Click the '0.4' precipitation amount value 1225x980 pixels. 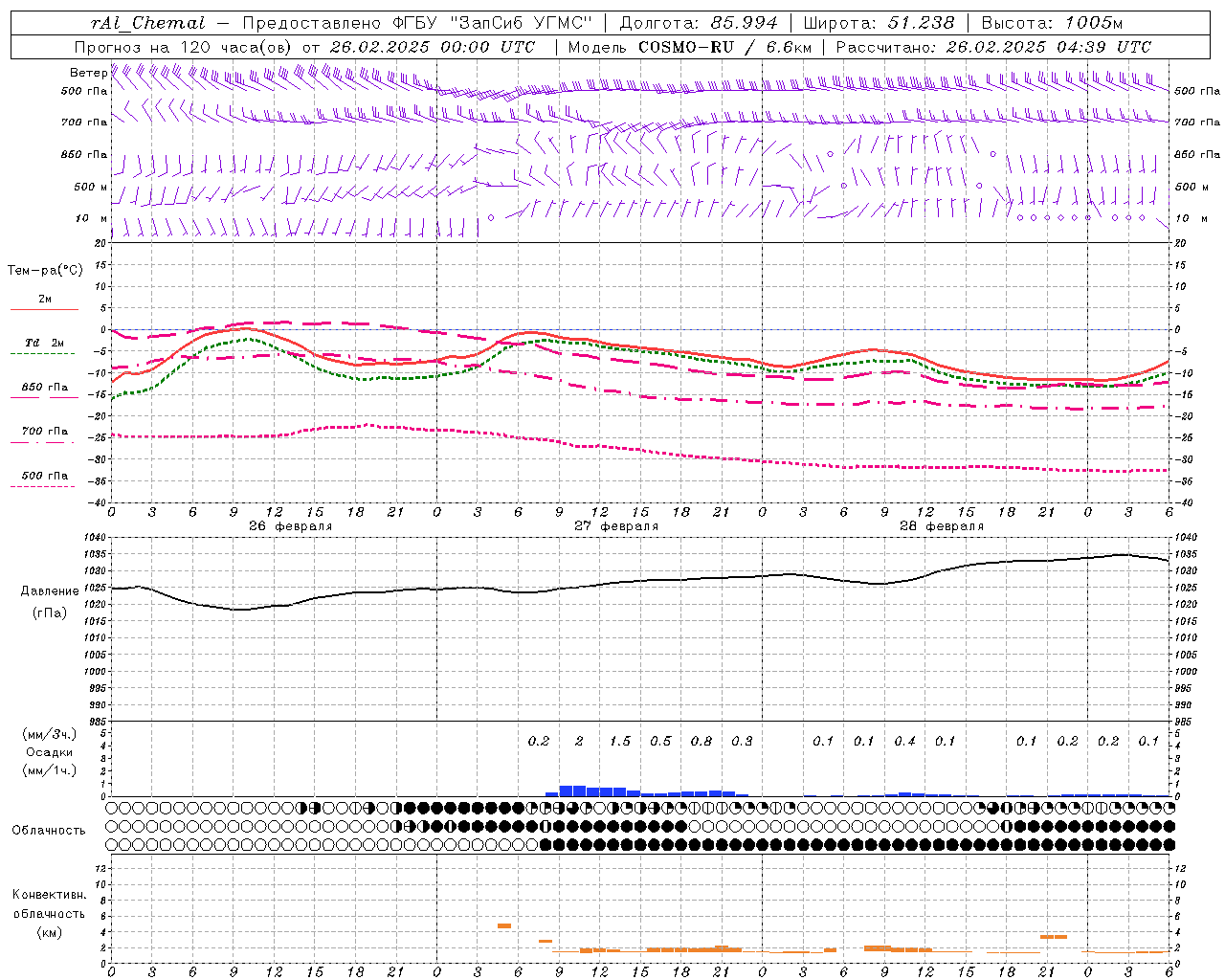pyautogui.click(x=904, y=741)
